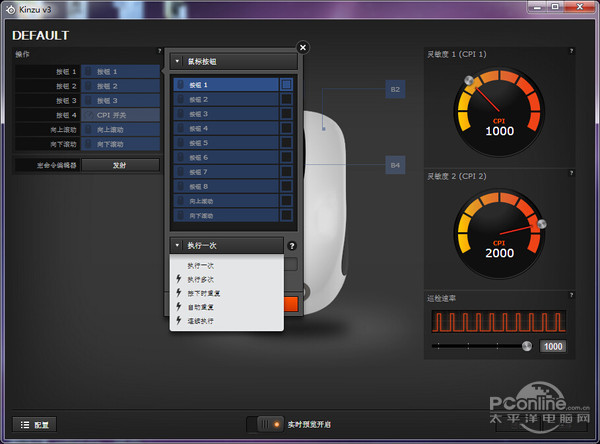This screenshot has width=600, height=444.
Task: Open help for the polling rate panel
Action: click(x=571, y=295)
